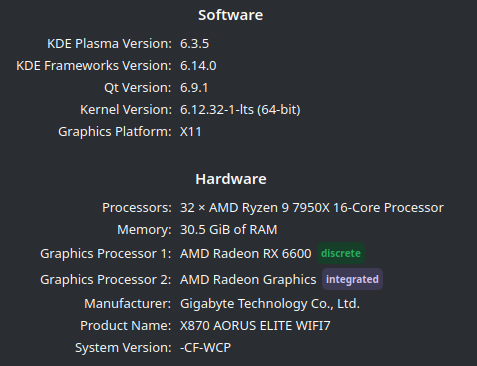This screenshot has width=477, height=366.
Task: Click the green discrete GPU badge
Action: [x=341, y=253]
